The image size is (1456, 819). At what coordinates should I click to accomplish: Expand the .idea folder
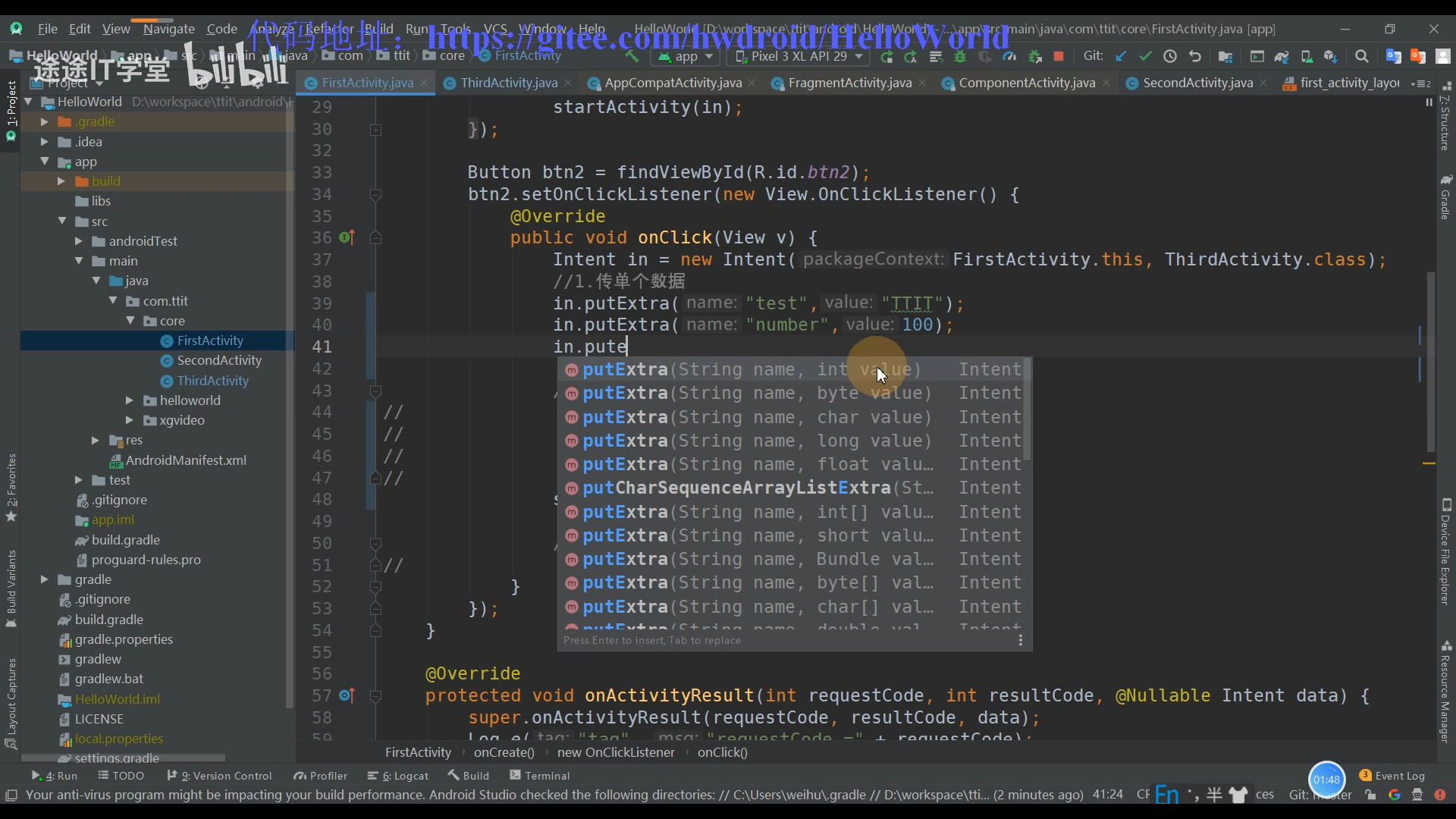pyautogui.click(x=44, y=142)
